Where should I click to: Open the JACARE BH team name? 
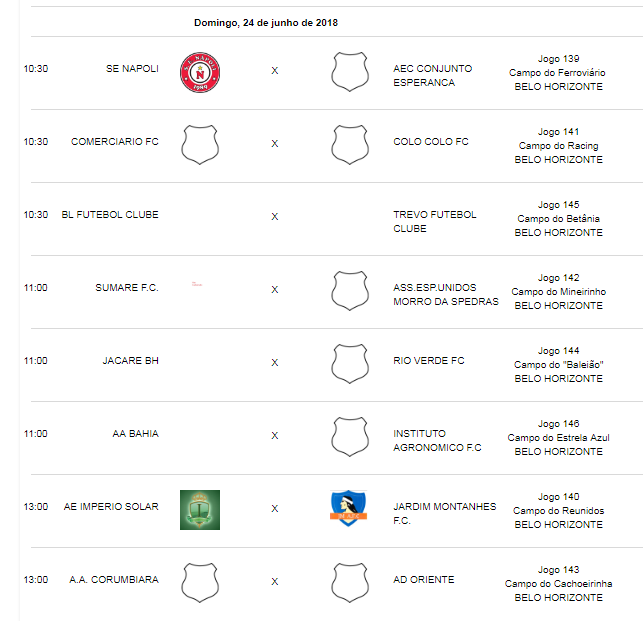click(x=130, y=361)
